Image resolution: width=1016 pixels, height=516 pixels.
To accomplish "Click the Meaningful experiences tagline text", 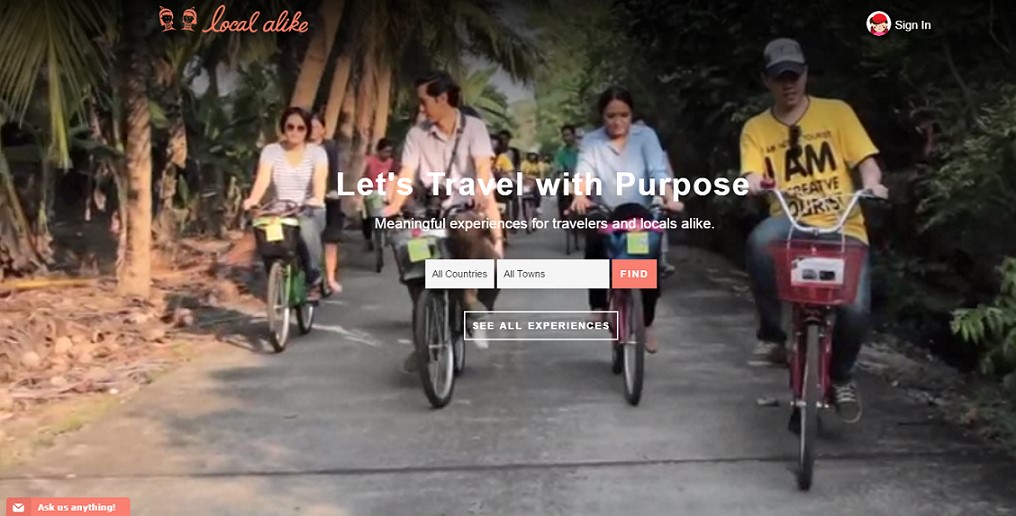I will coord(544,224).
